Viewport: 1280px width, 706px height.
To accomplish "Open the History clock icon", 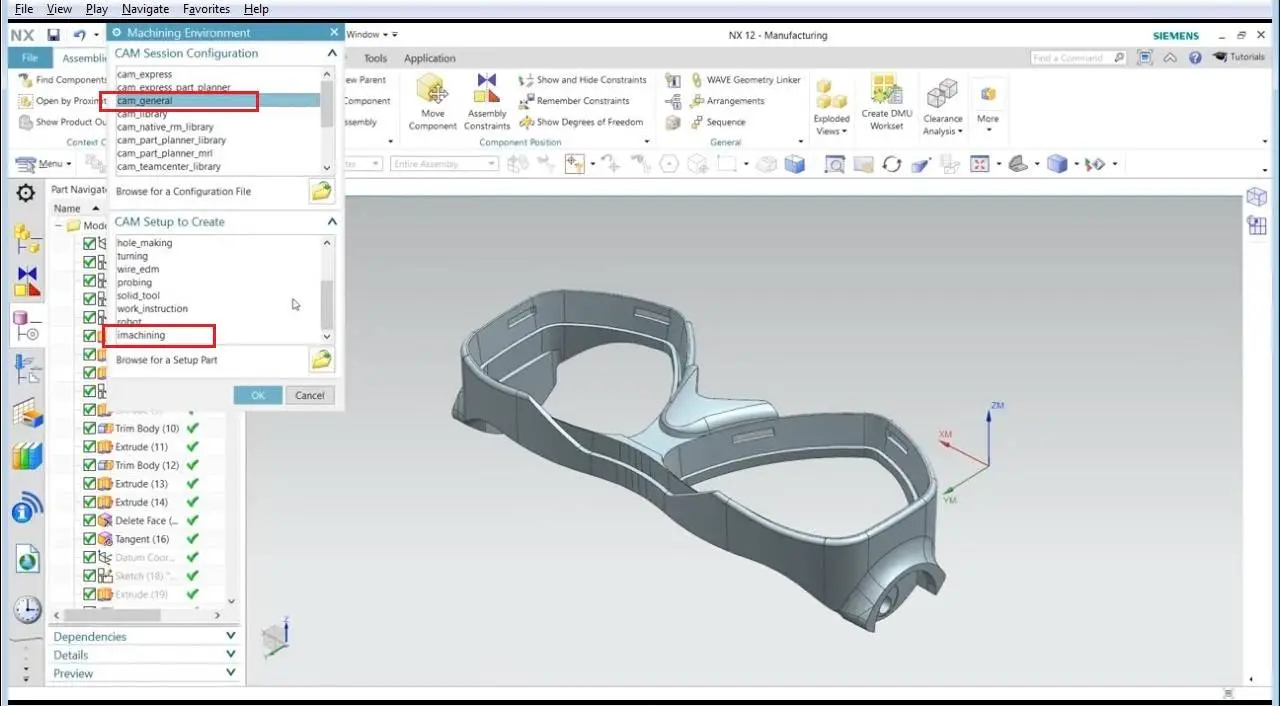I will click(27, 609).
